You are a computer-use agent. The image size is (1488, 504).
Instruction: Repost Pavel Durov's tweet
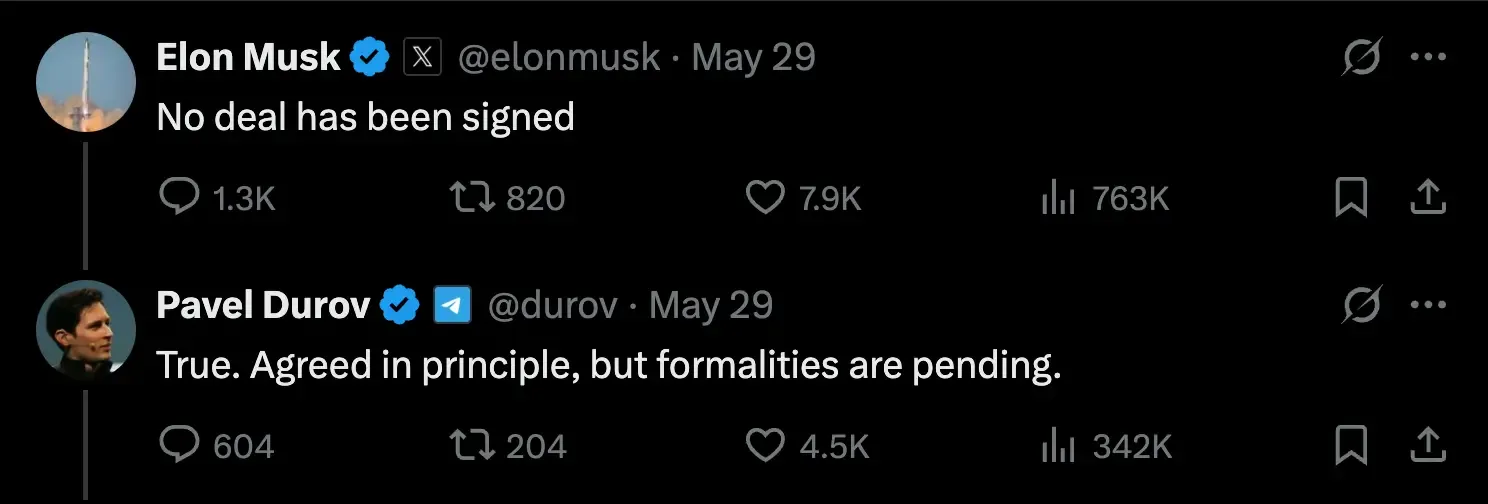(474, 445)
